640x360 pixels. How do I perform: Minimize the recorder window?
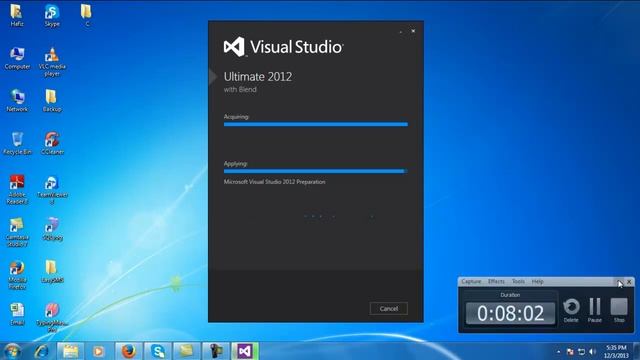pos(619,282)
